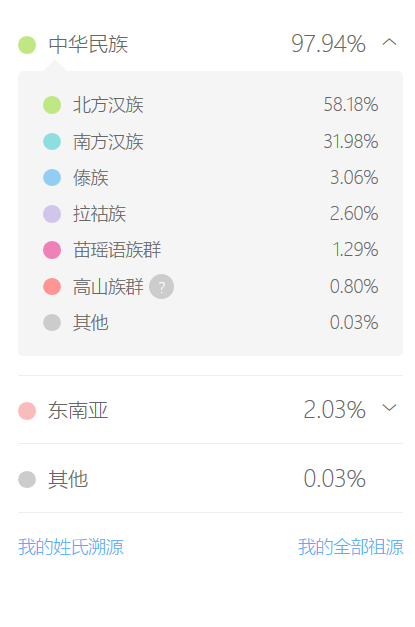Click the 东南亚 category heading
Screen dimensions: 415x627
(78, 411)
